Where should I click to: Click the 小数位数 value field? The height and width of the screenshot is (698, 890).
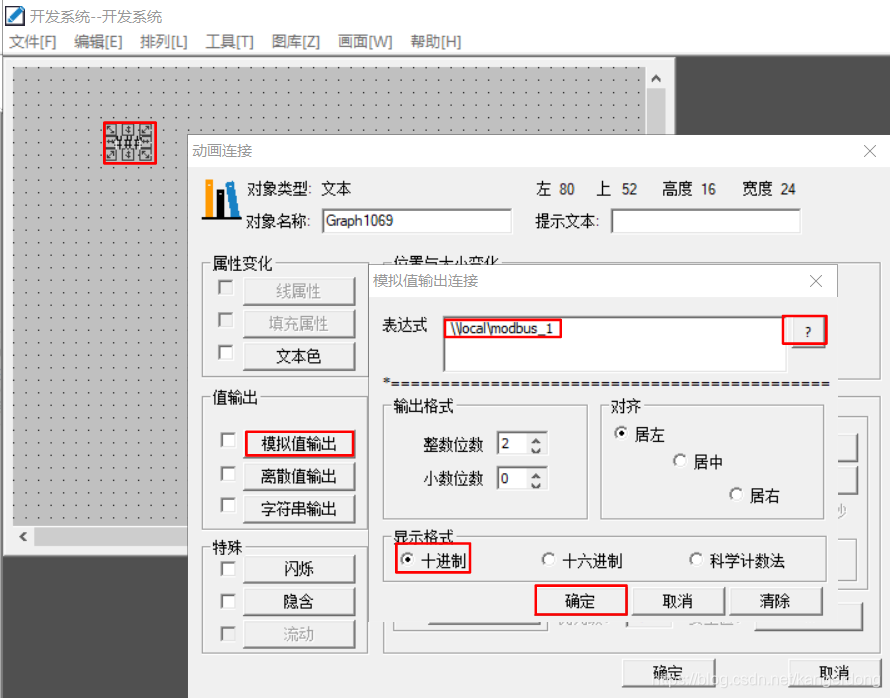511,479
